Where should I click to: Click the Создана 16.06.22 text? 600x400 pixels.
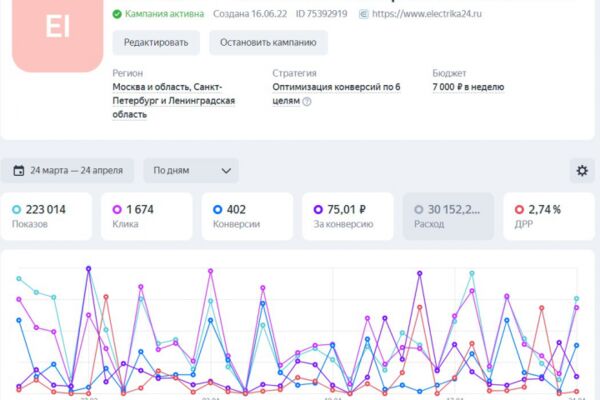point(250,14)
